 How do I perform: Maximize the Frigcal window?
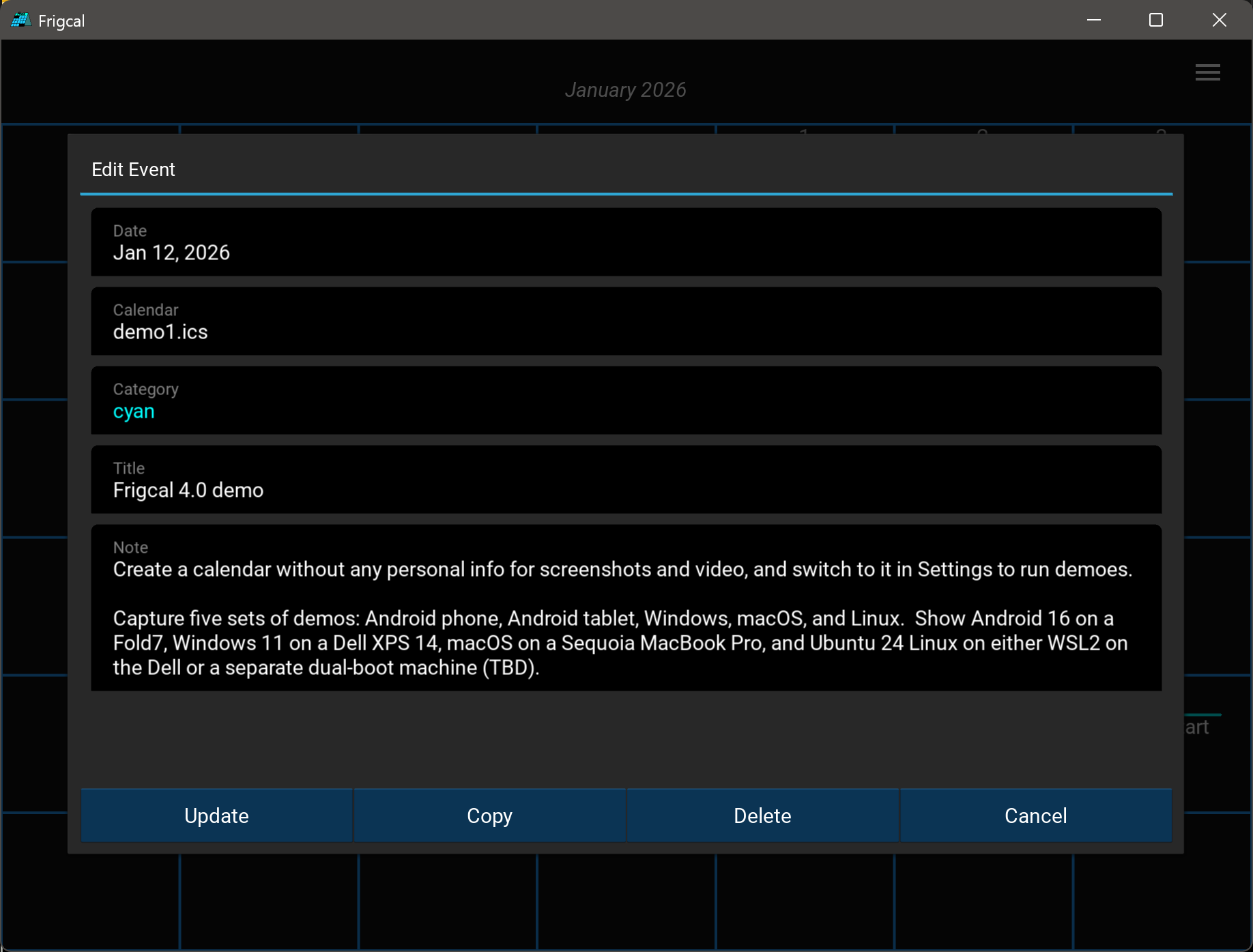(x=1155, y=20)
